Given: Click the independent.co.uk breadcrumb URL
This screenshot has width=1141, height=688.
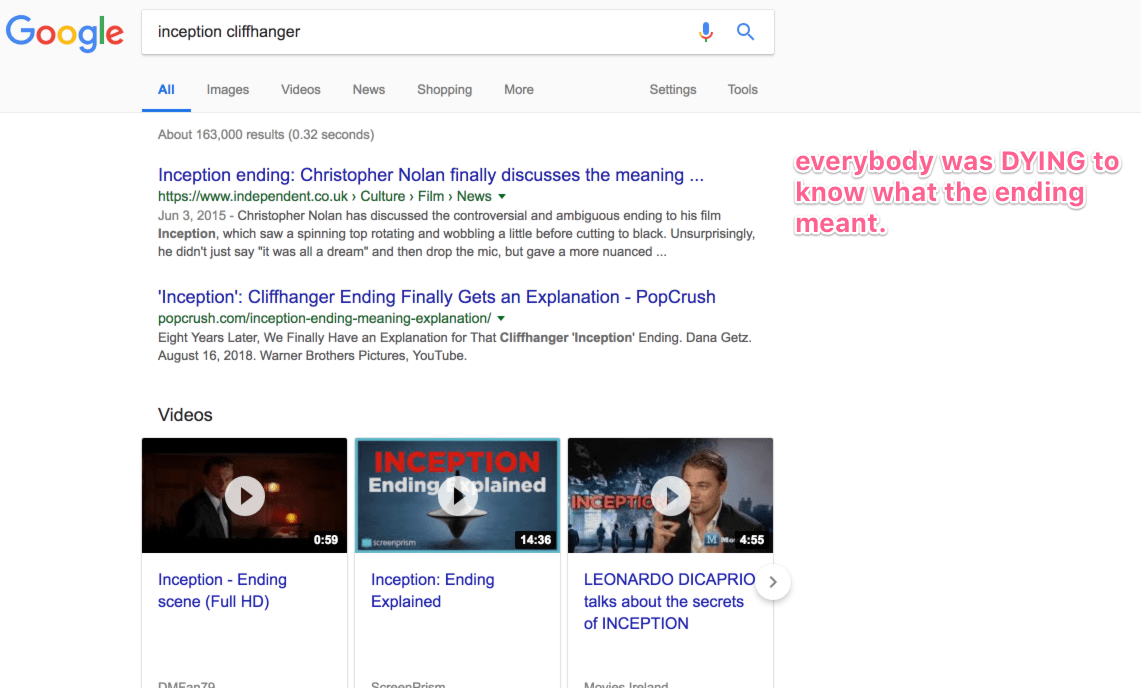Looking at the screenshot, I should pos(325,197).
